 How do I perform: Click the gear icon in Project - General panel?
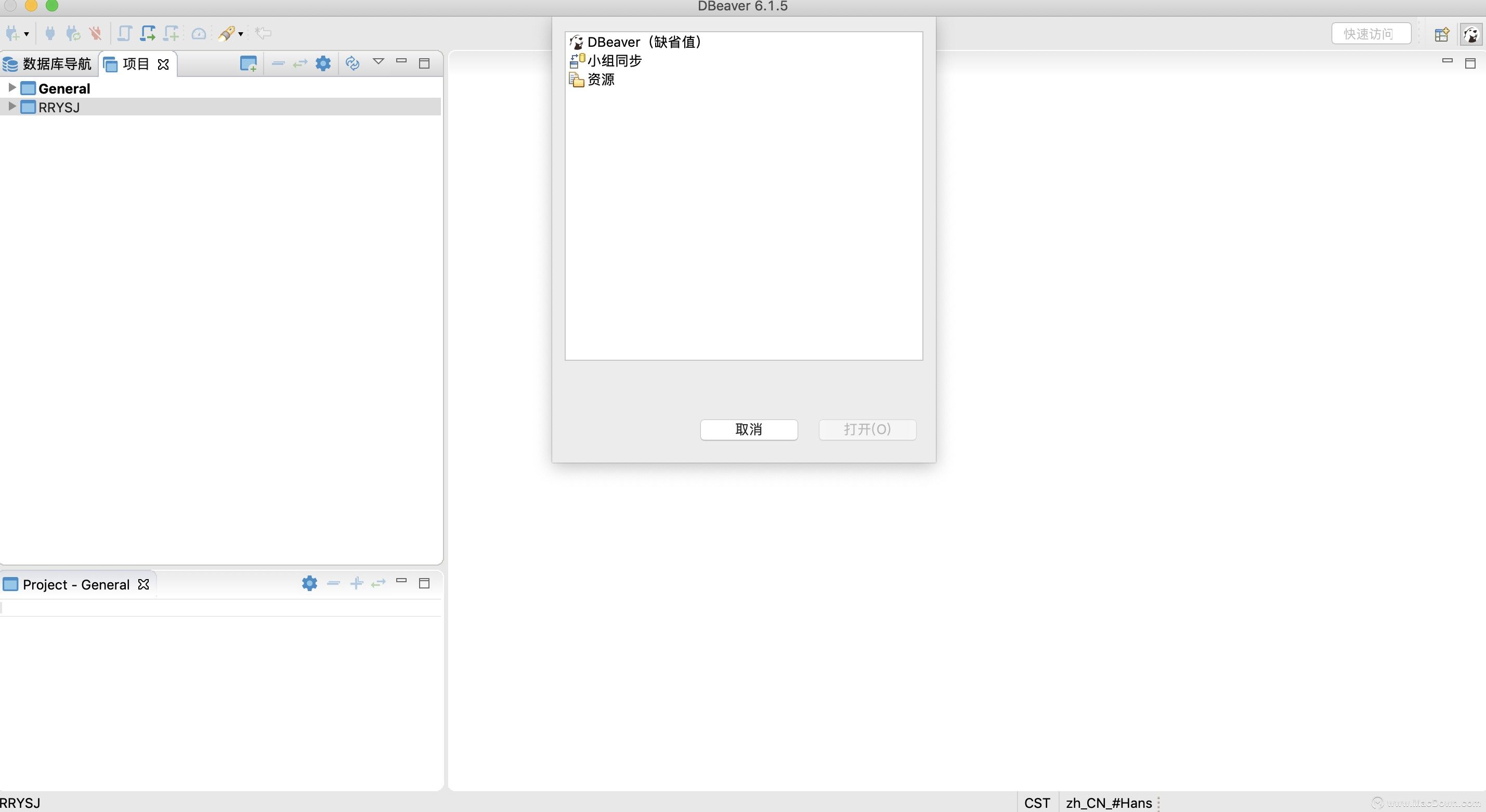point(309,584)
